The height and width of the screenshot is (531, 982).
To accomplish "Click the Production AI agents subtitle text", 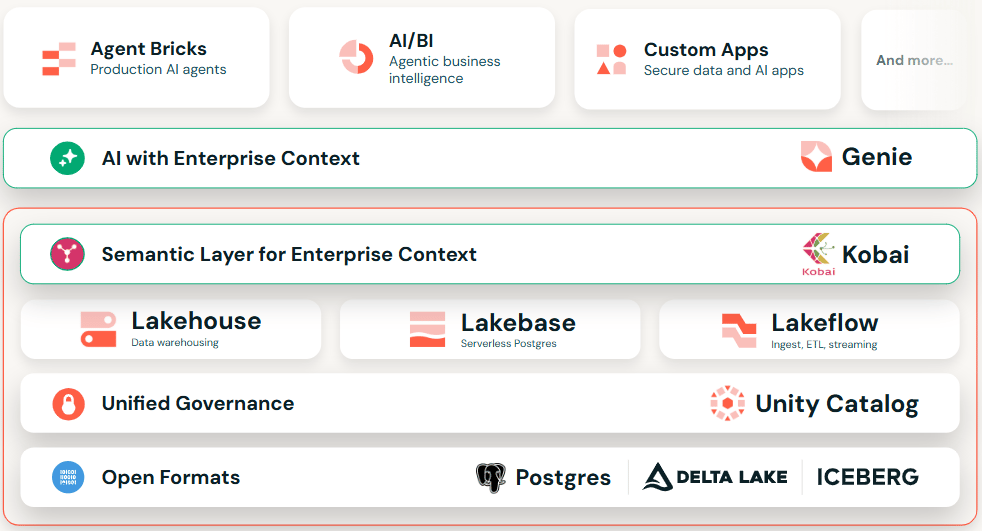I will pyautogui.click(x=158, y=70).
